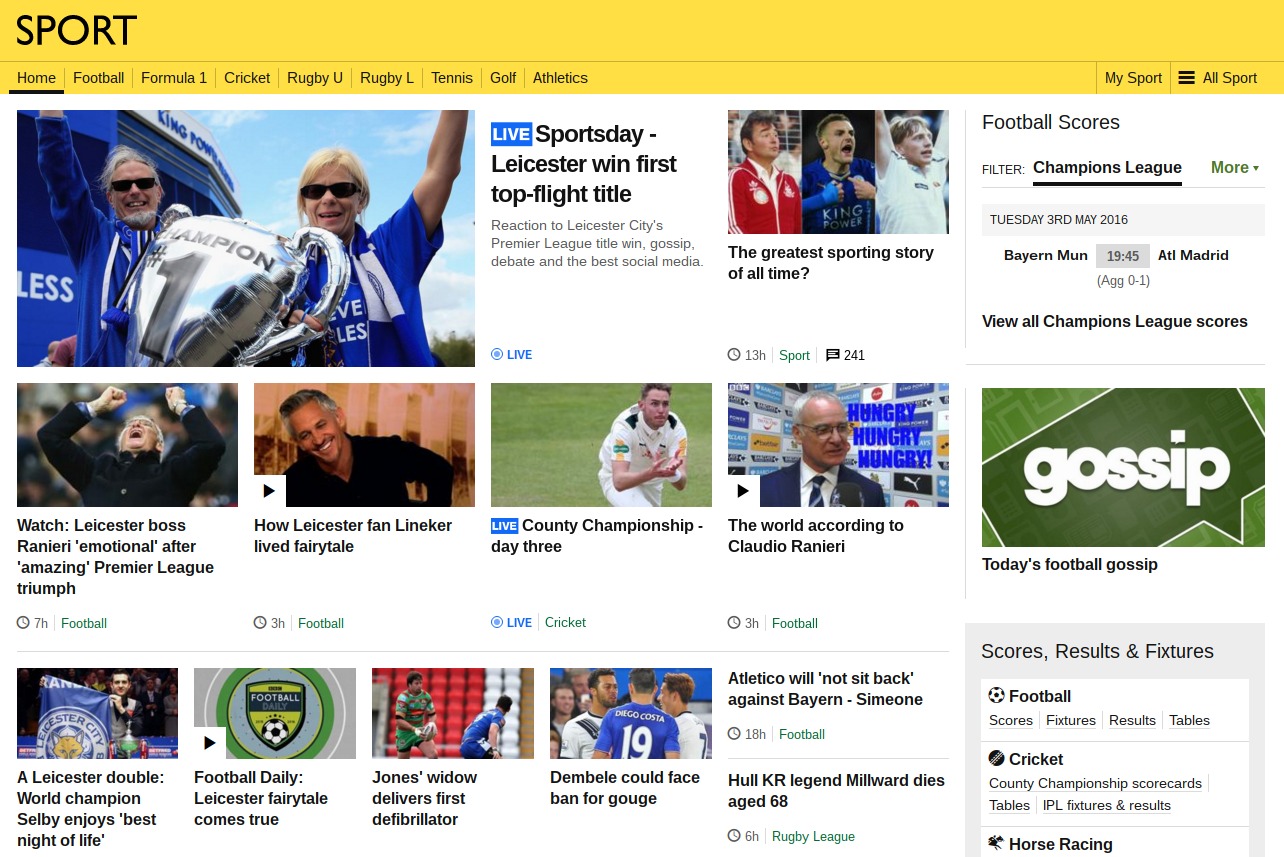Screen dimensions: 1284x857
Task: Click the comments icon next to 241
Action: 832,355
